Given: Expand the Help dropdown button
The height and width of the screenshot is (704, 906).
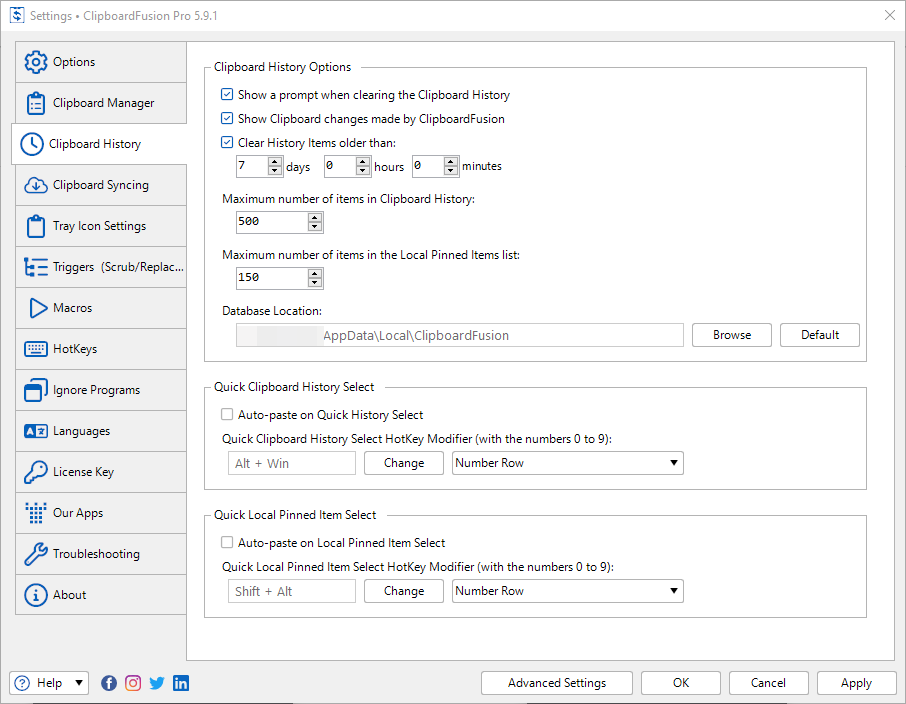Looking at the screenshot, I should (79, 683).
